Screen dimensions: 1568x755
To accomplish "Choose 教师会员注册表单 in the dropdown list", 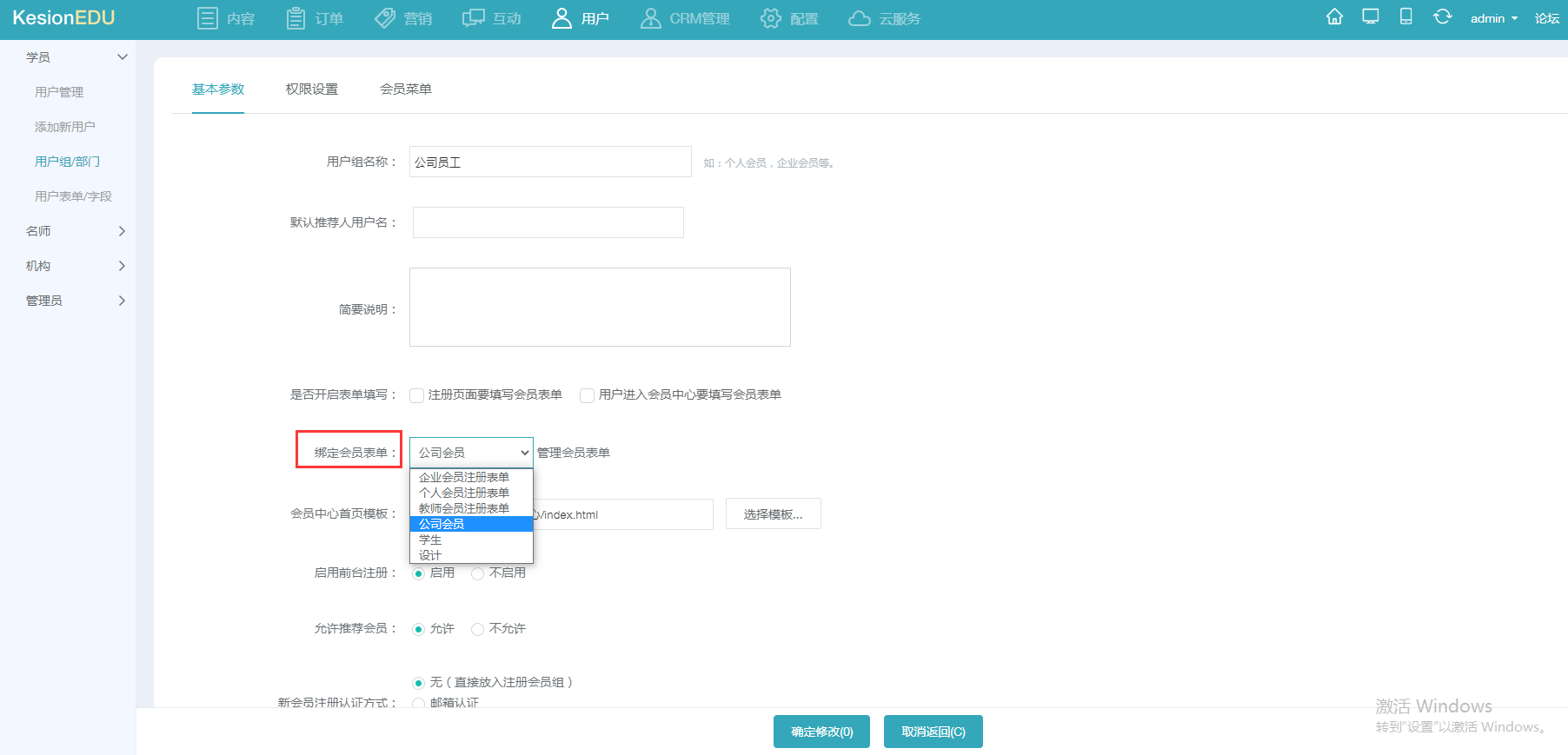I will click(464, 508).
